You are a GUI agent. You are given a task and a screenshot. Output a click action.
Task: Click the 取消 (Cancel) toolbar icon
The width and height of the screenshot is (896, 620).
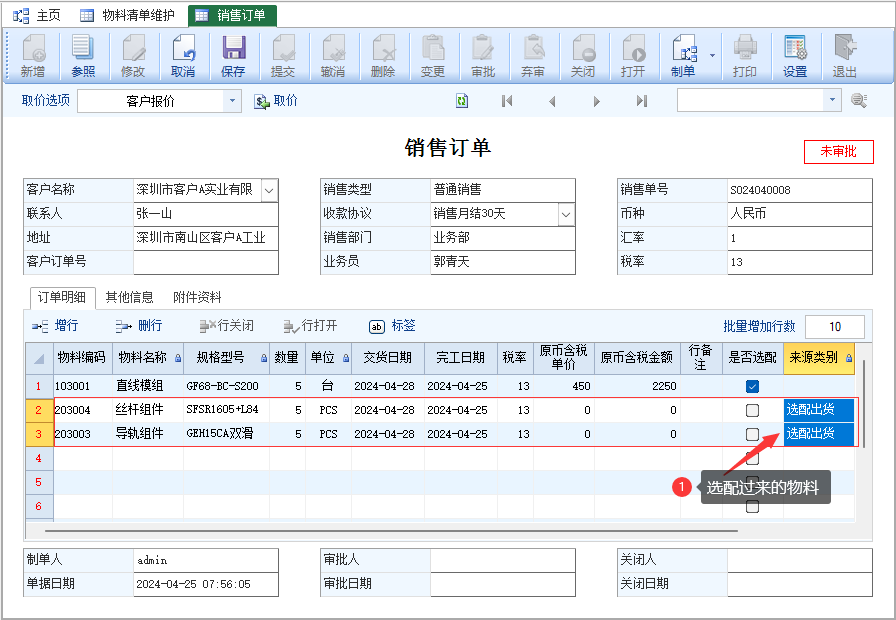pyautogui.click(x=183, y=56)
